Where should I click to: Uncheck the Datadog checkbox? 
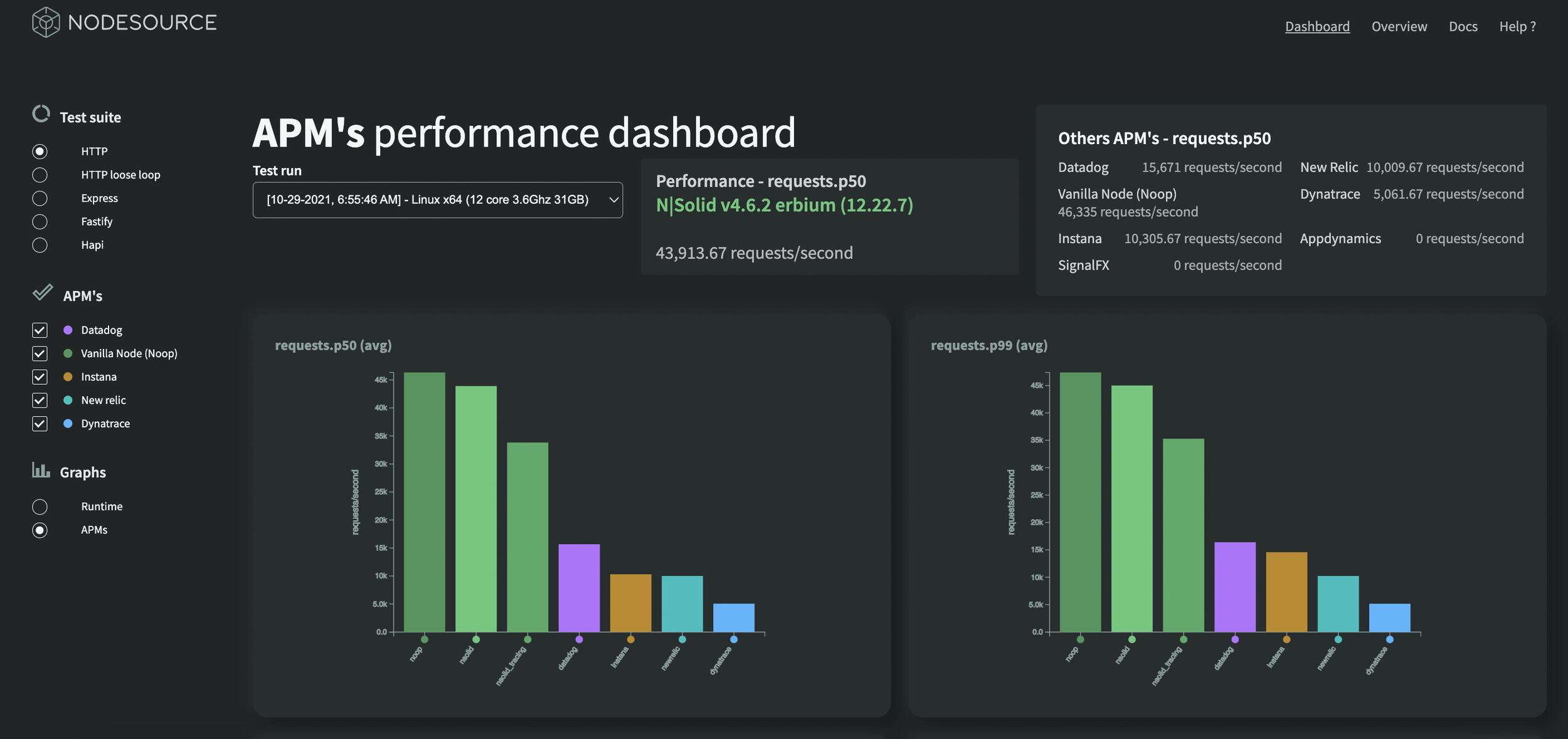(x=40, y=330)
